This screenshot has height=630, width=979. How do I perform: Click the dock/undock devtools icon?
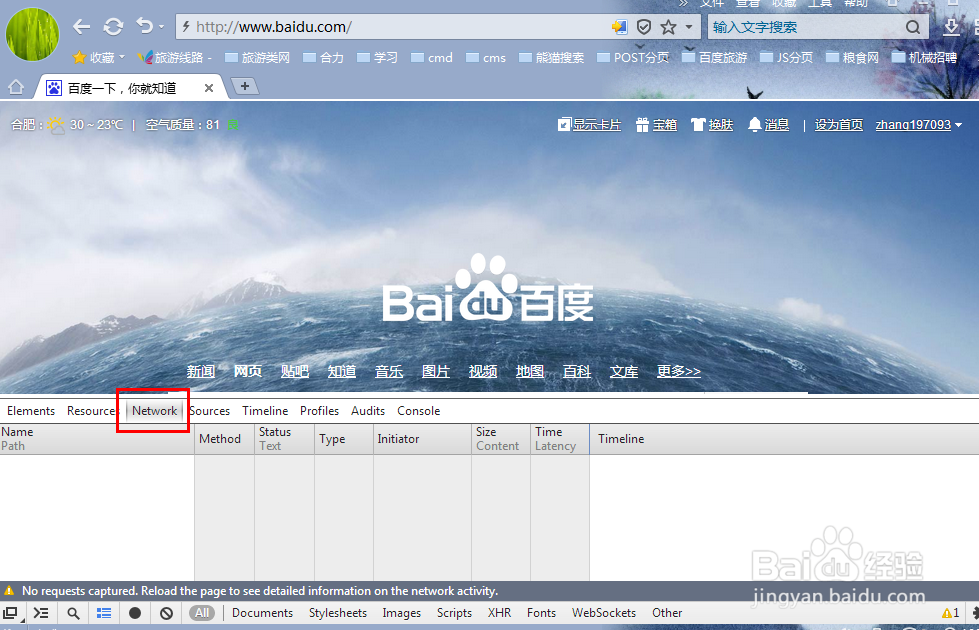pyautogui.click(x=11, y=613)
